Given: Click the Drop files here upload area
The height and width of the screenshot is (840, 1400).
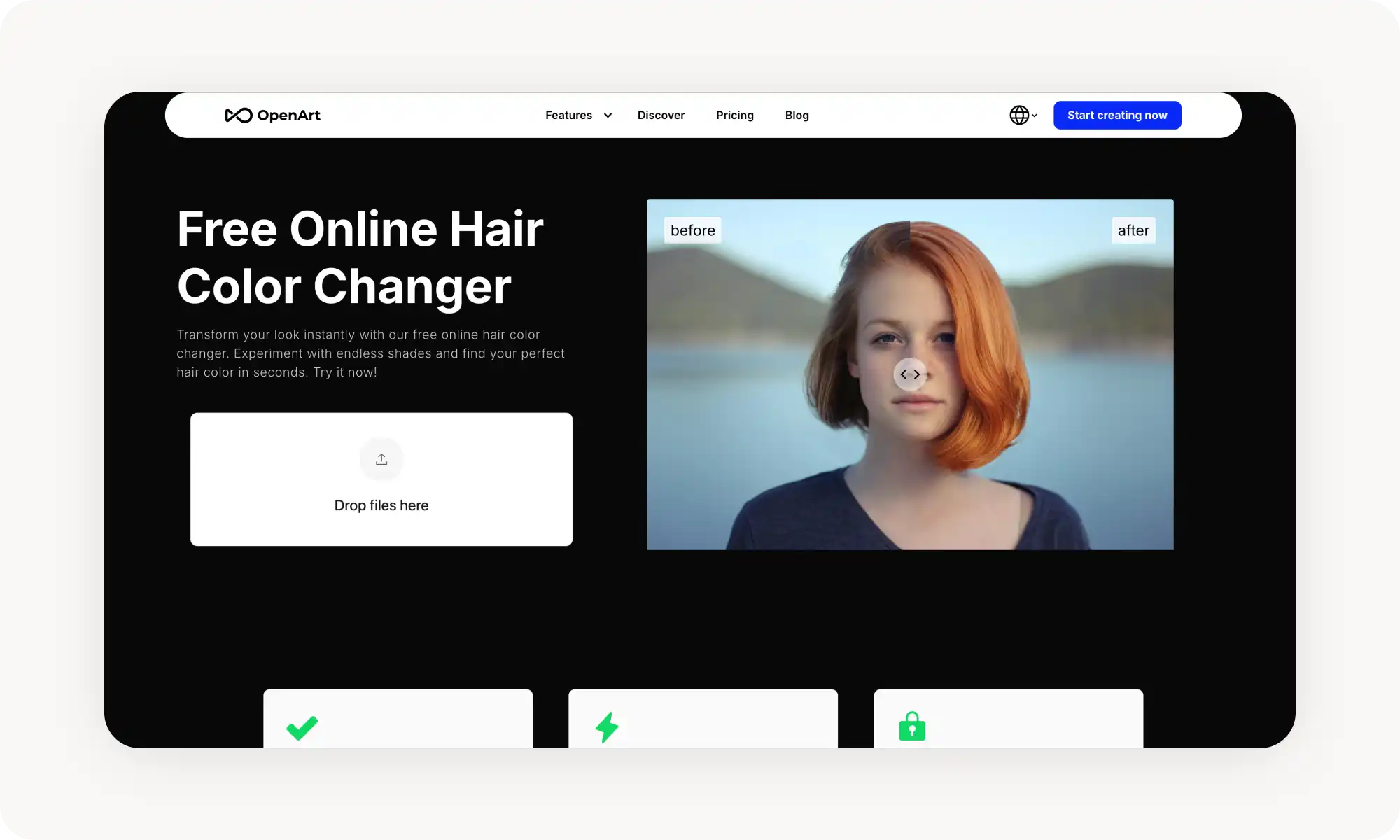Looking at the screenshot, I should 381,479.
